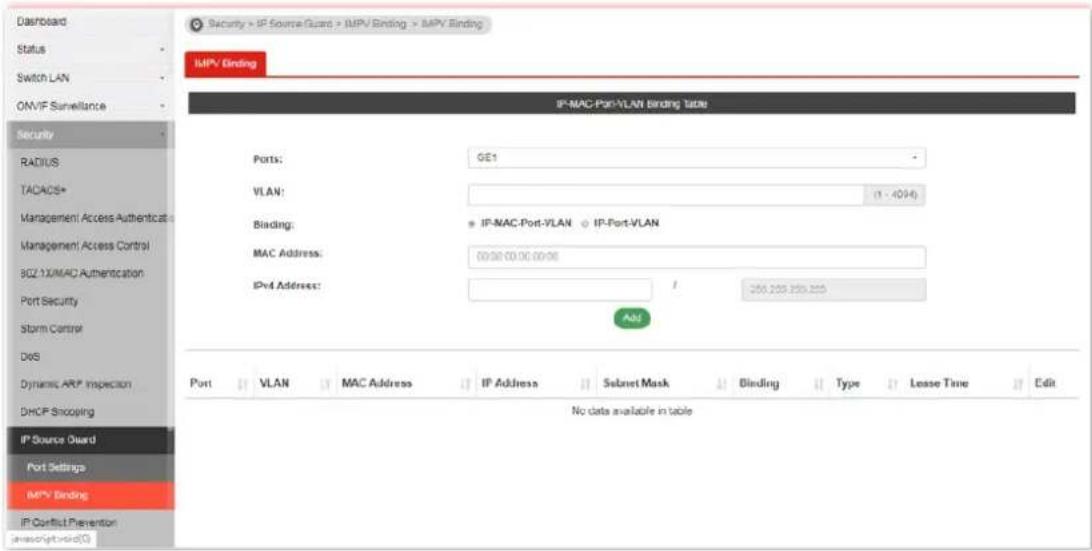Sort table by MAC Address column arrows
This screenshot has width=1092, height=551.
pyautogui.click(x=465, y=384)
